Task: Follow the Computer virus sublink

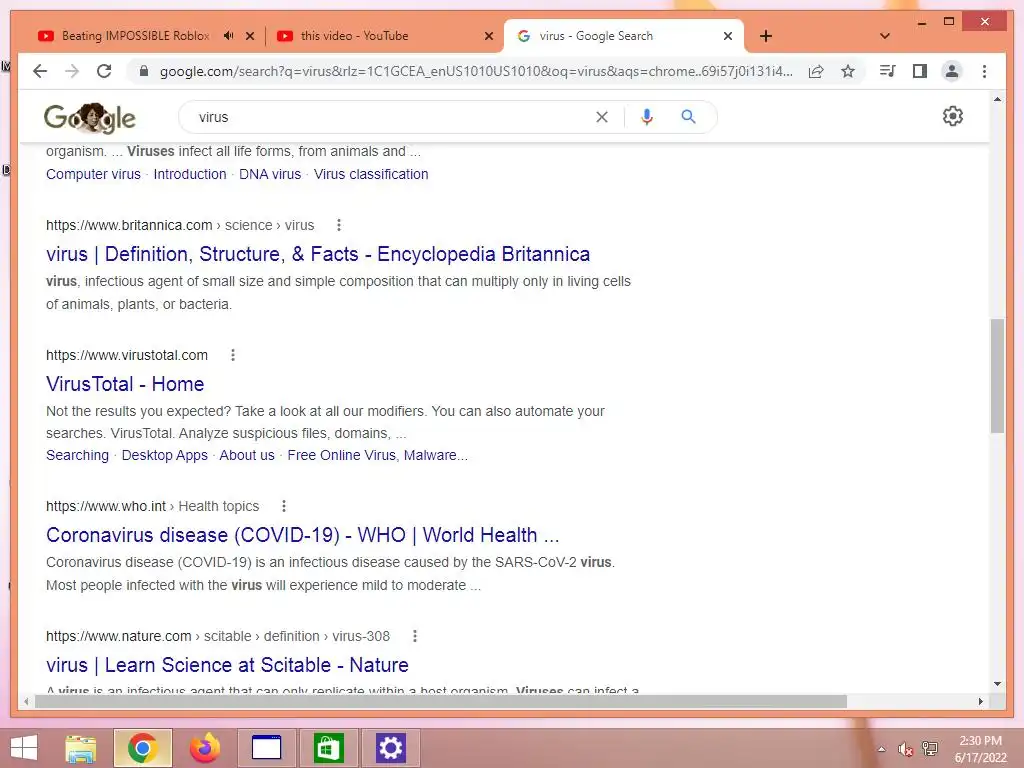Action: click(93, 174)
